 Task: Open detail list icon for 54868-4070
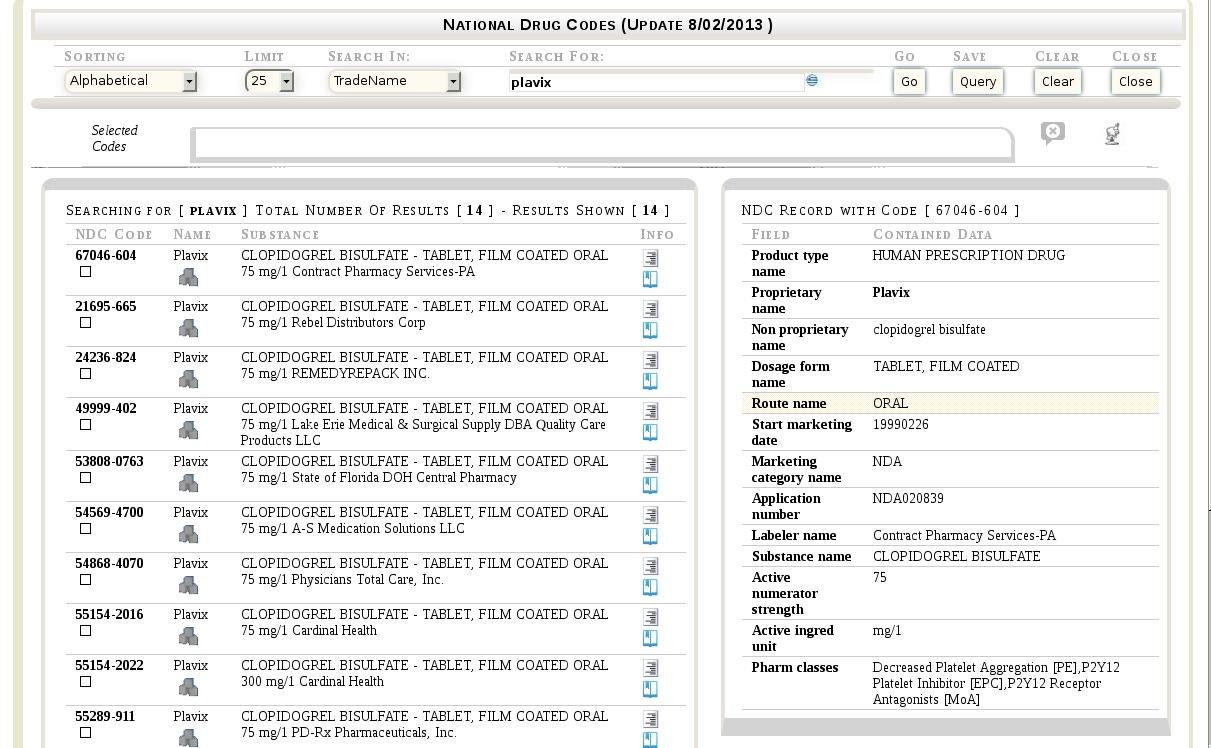(x=651, y=565)
